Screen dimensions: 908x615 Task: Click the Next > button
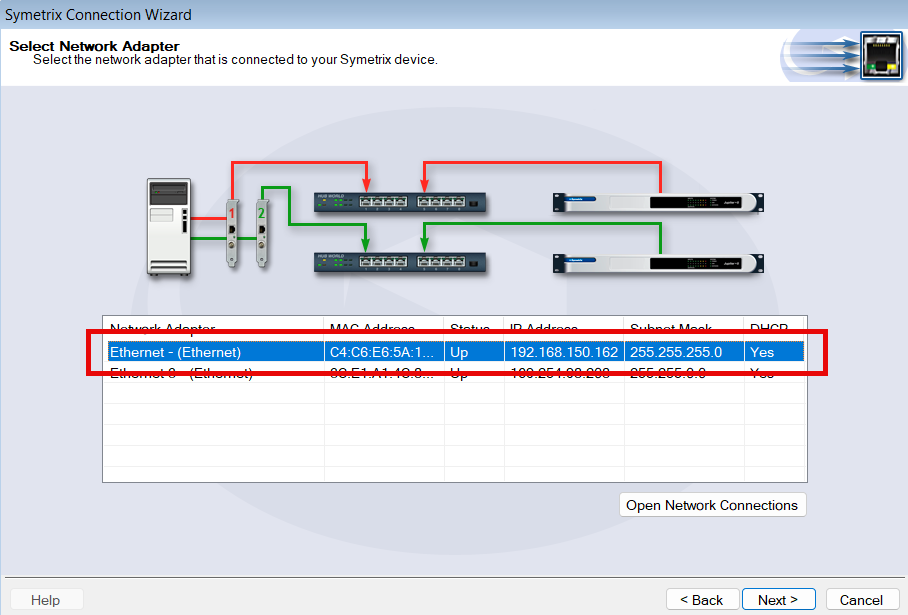pos(778,600)
